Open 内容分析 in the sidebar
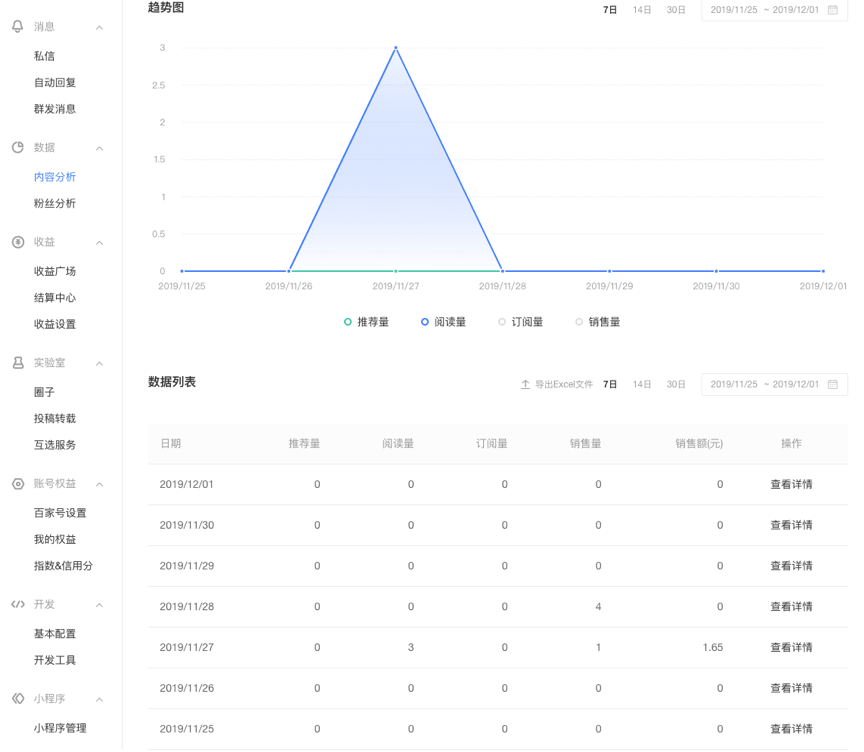The height and width of the screenshot is (752, 864). 55,177
